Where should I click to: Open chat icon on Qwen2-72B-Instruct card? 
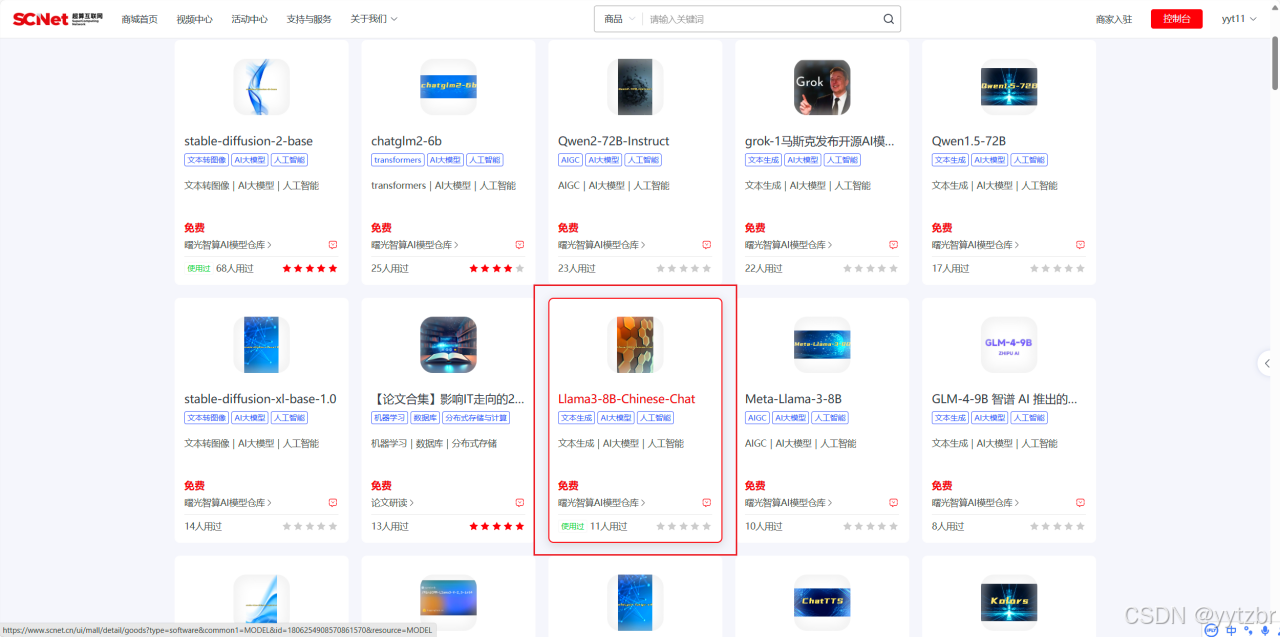(707, 245)
